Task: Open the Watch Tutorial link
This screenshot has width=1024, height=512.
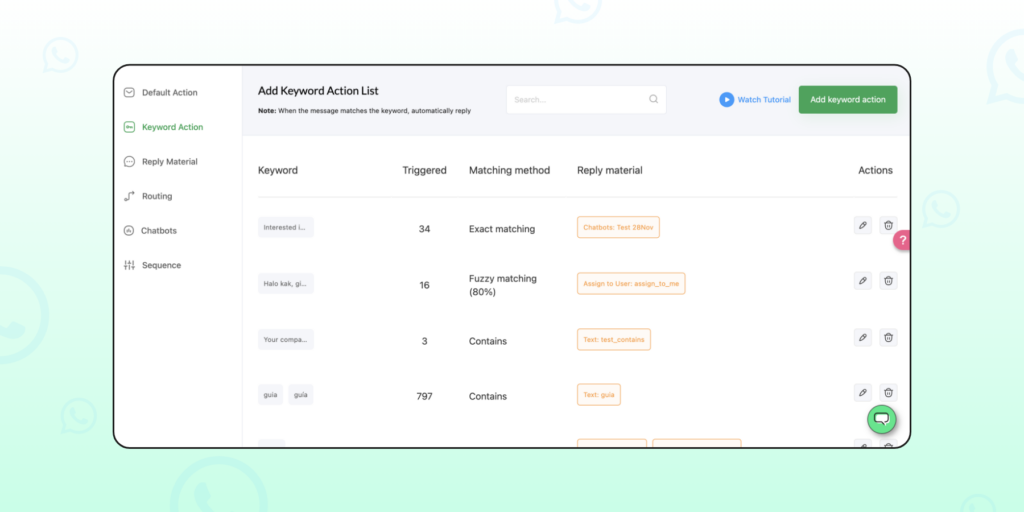Action: (x=764, y=100)
